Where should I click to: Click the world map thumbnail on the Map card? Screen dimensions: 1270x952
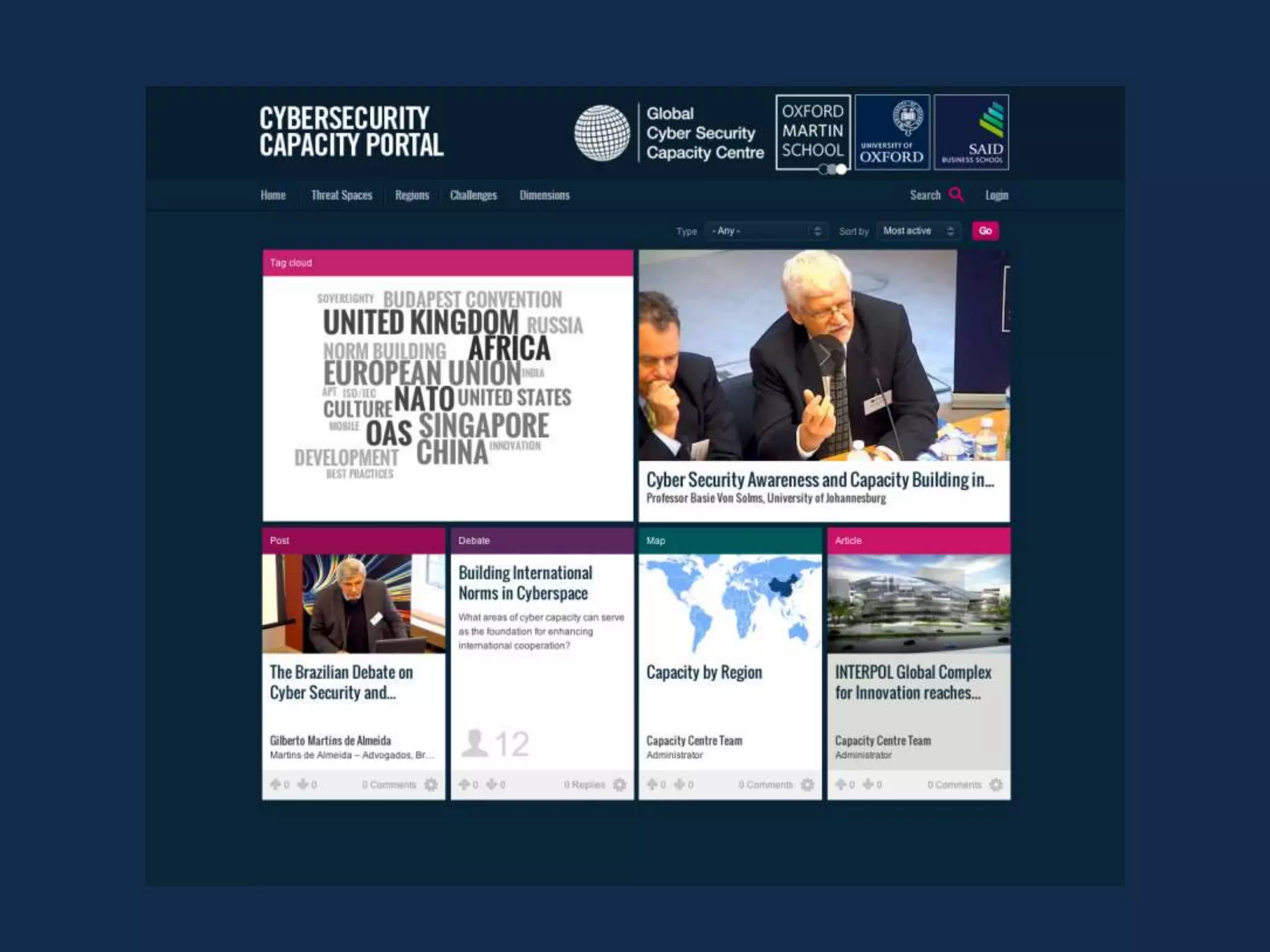tap(730, 604)
